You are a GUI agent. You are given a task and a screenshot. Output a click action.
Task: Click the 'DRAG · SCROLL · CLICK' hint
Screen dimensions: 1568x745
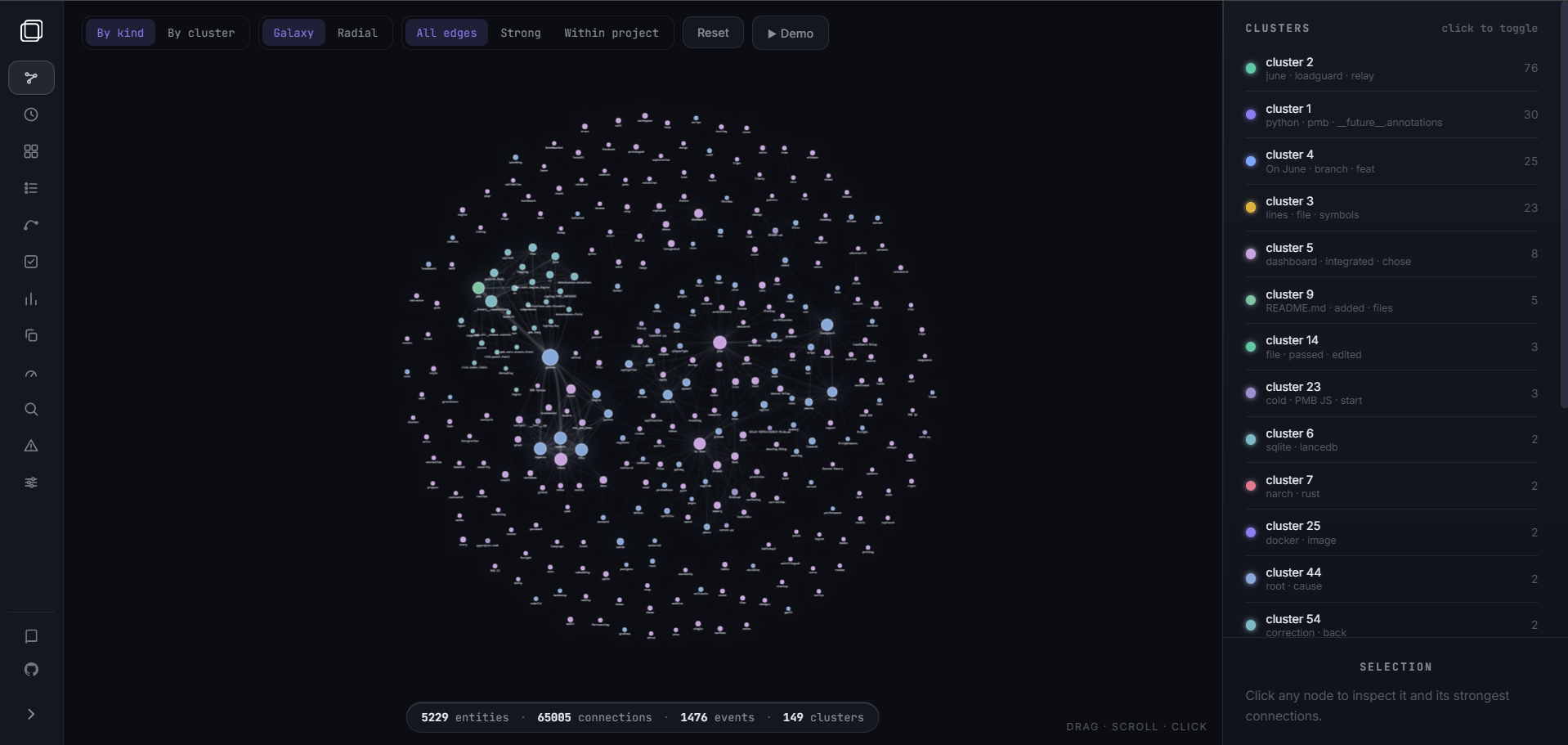[x=1136, y=726]
